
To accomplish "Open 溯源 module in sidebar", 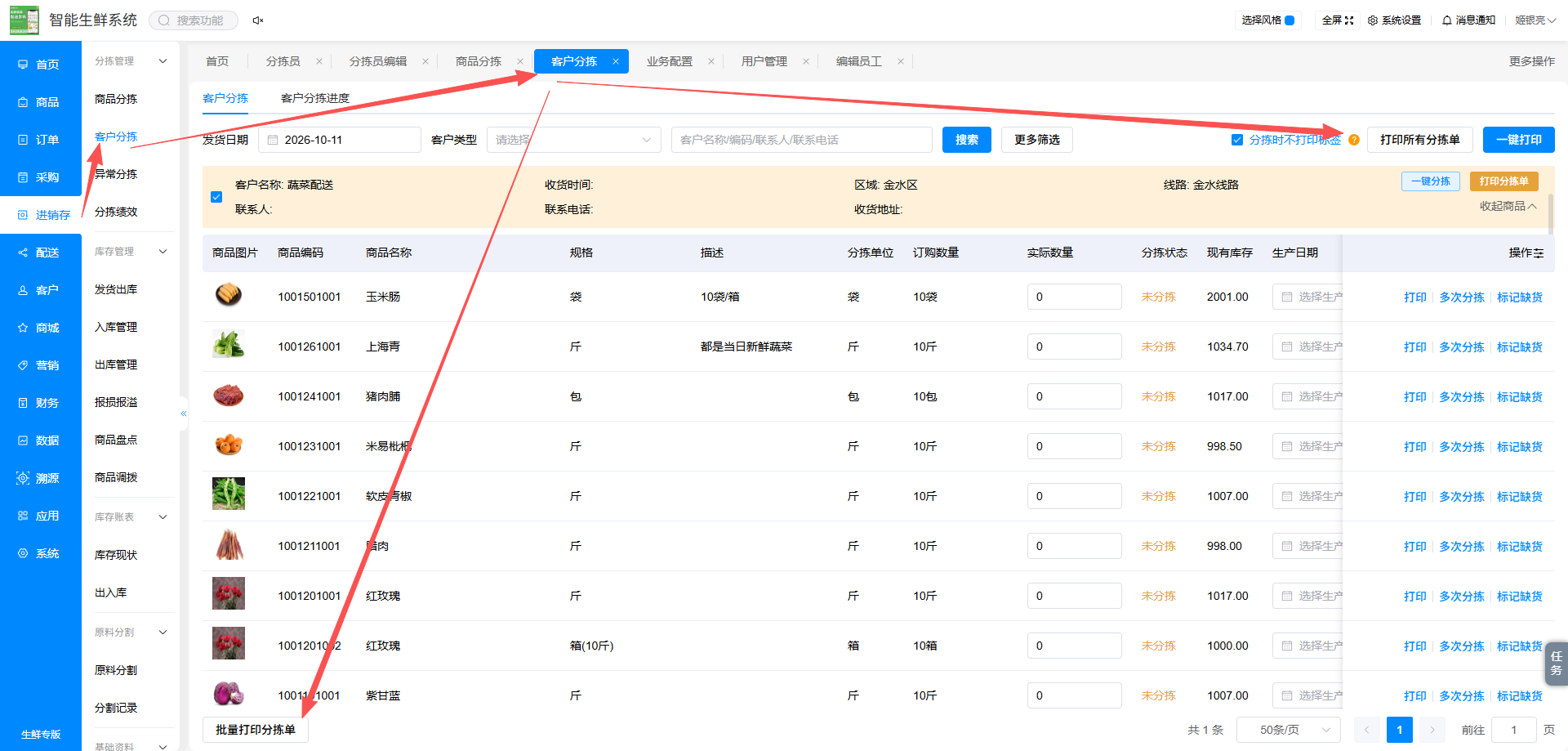I will (x=41, y=478).
